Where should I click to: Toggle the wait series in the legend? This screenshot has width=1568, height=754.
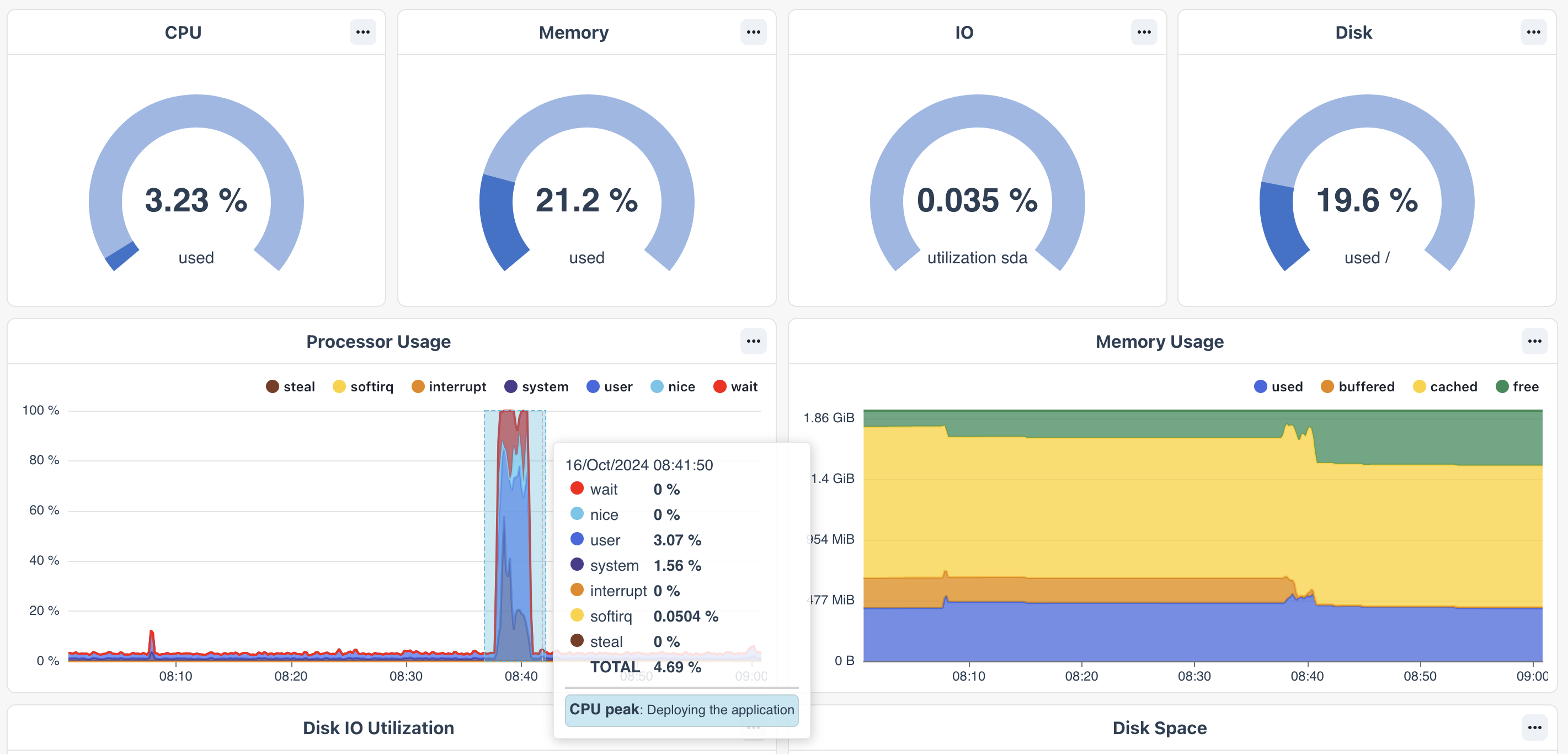coord(735,387)
